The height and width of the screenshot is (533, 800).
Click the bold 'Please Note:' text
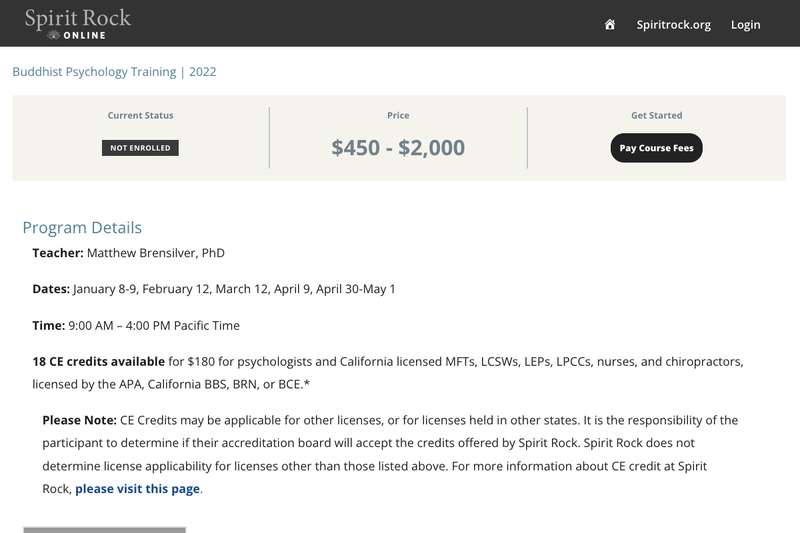click(x=80, y=420)
